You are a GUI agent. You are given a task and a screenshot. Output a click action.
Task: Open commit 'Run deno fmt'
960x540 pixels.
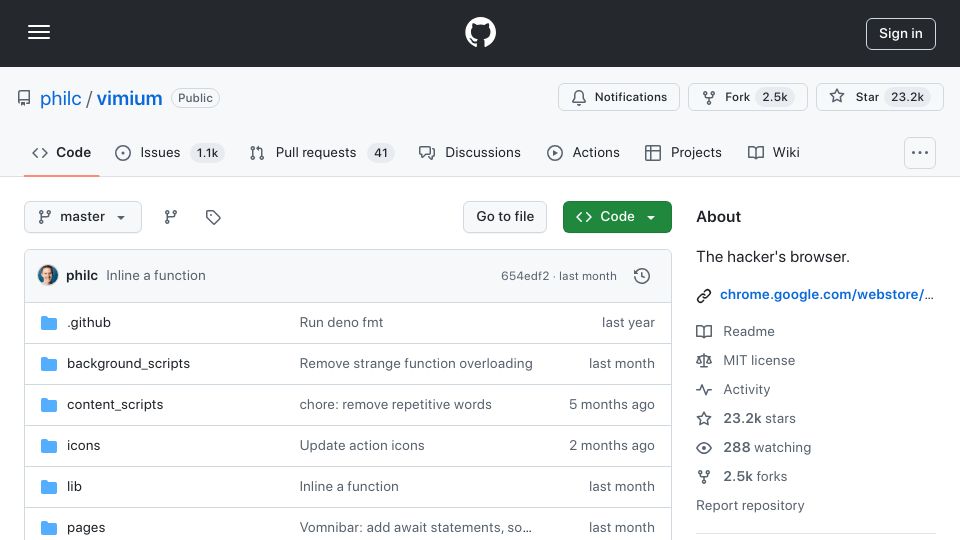click(341, 323)
